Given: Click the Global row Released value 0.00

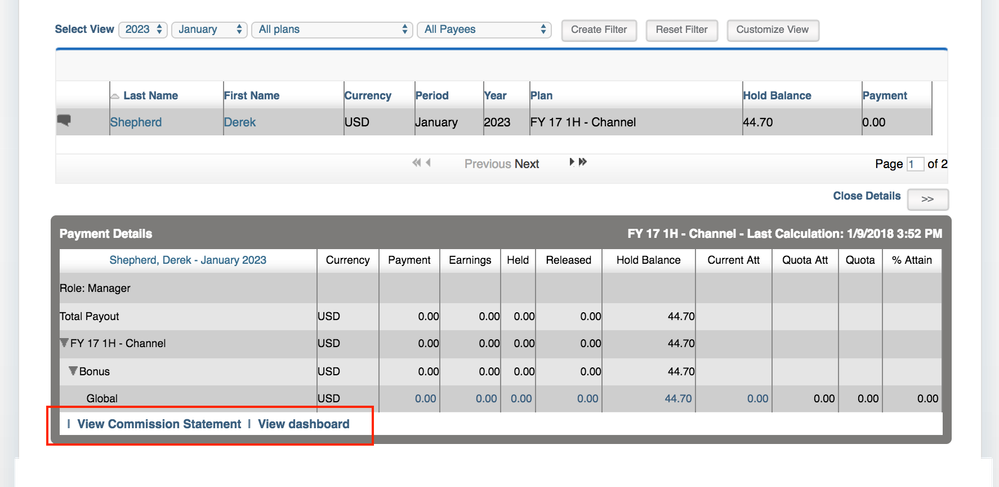Looking at the screenshot, I should pos(587,398).
